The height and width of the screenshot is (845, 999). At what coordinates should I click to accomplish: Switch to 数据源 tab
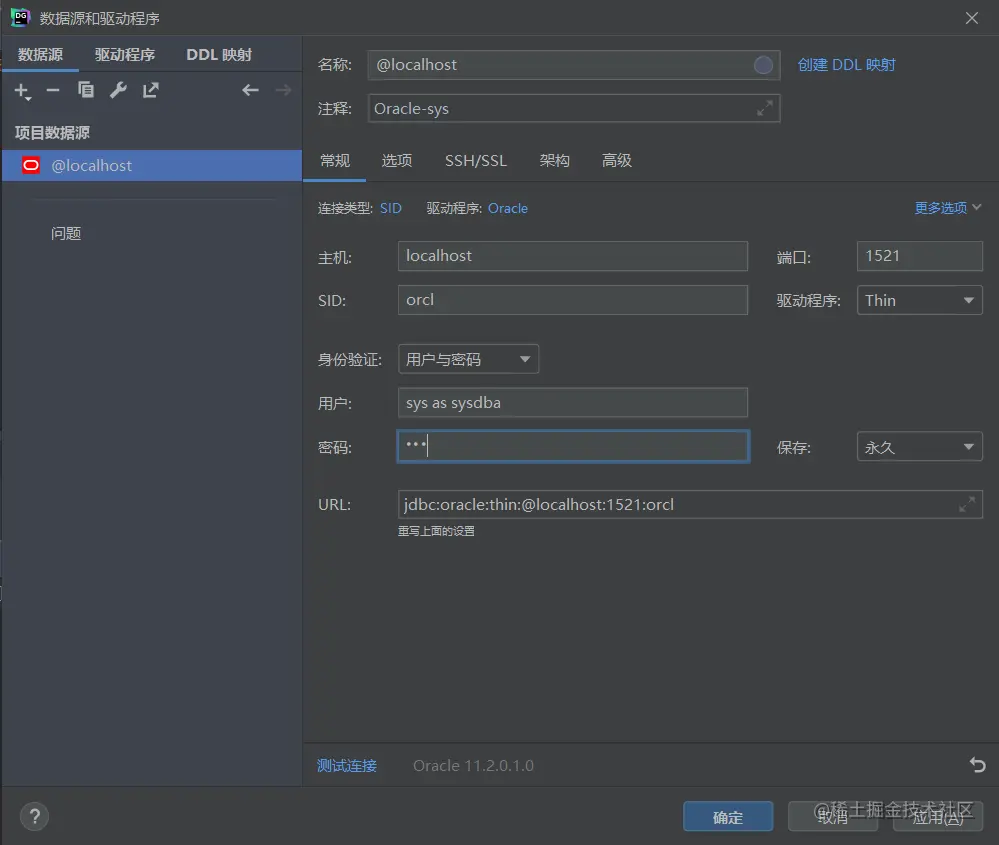pyautogui.click(x=40, y=55)
